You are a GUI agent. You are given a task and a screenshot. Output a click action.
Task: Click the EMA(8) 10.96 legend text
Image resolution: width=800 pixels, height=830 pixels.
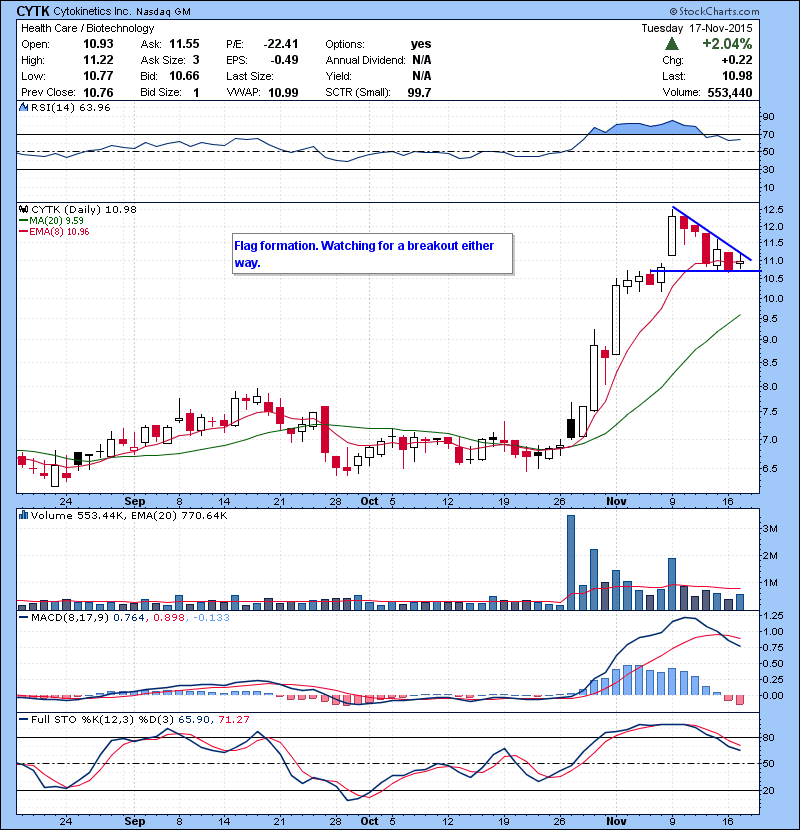pos(59,232)
